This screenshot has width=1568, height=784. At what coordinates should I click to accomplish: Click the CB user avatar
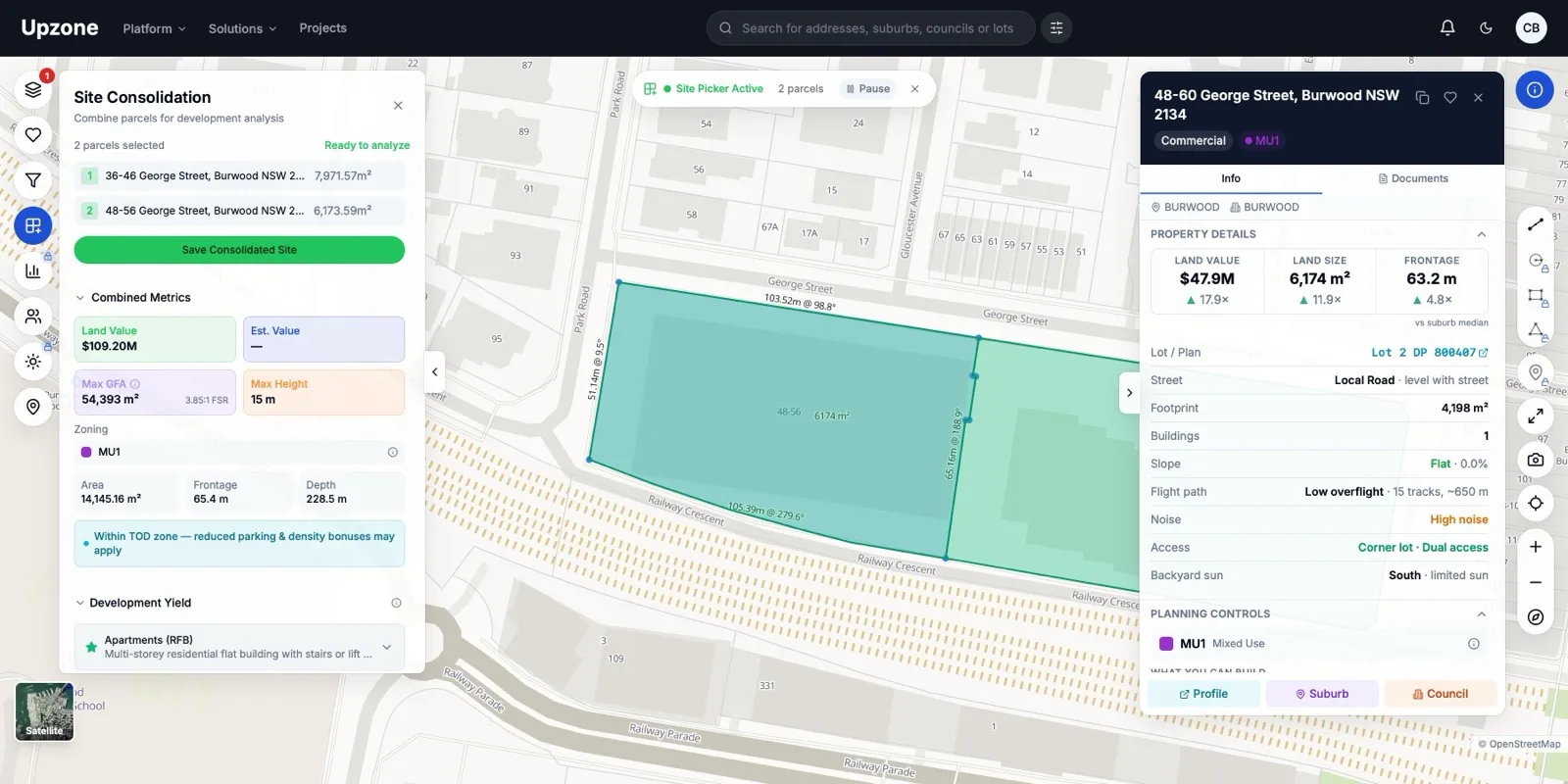[1531, 27]
